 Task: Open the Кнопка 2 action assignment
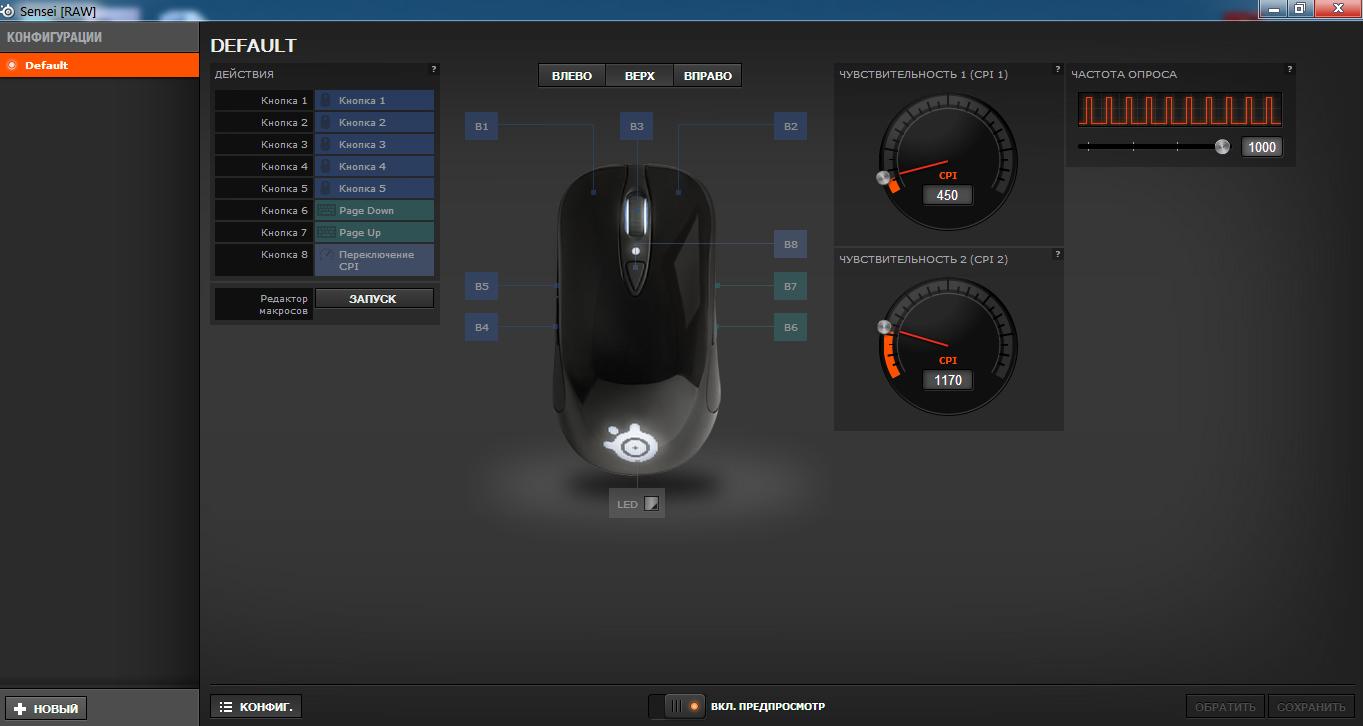tap(374, 122)
